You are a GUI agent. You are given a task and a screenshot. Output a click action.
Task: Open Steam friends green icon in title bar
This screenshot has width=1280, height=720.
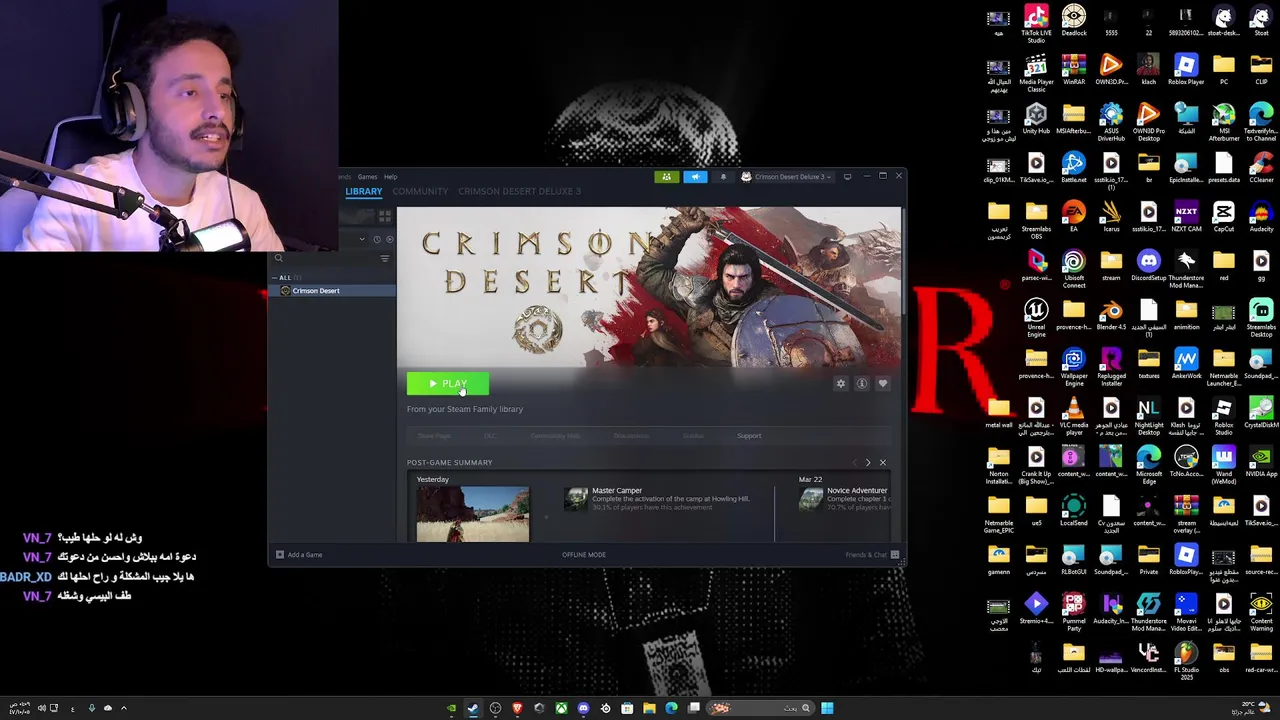[666, 177]
